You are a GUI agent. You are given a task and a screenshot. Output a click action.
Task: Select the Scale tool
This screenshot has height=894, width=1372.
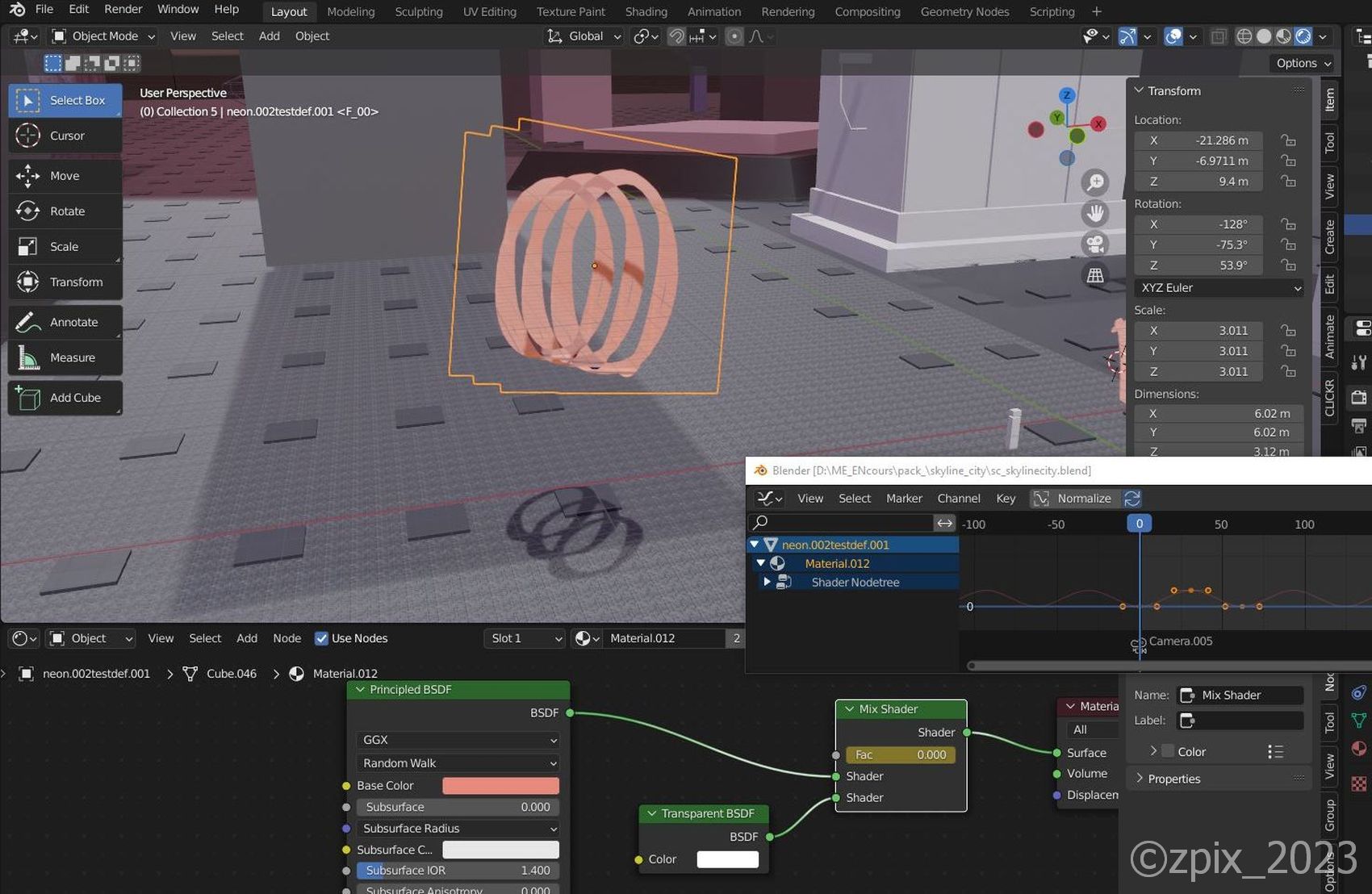(65, 247)
